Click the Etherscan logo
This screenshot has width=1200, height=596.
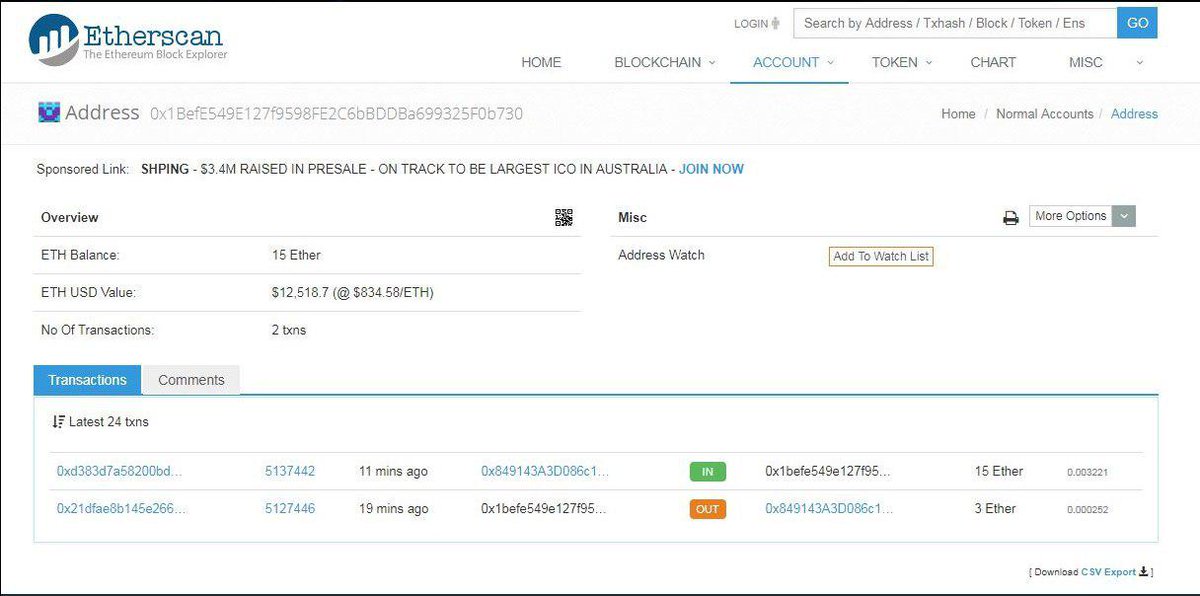[128, 41]
